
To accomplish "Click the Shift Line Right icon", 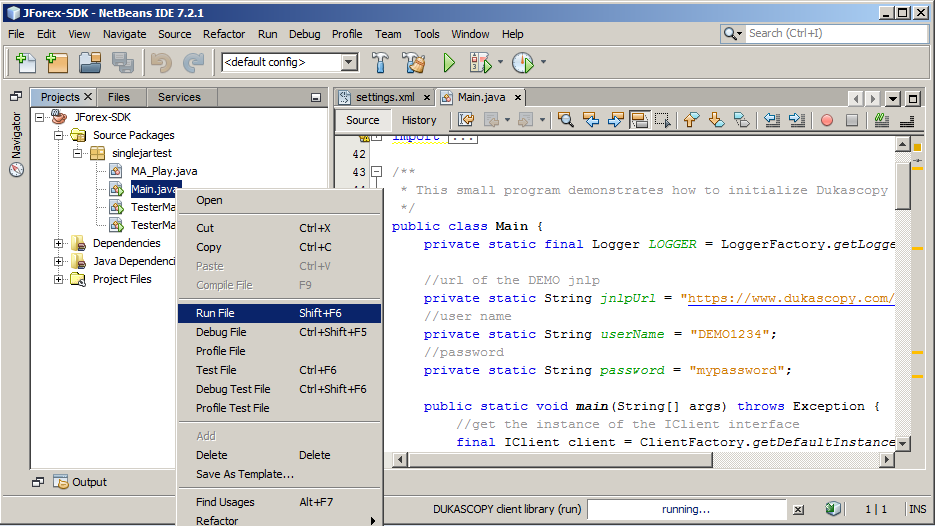I will 797,120.
